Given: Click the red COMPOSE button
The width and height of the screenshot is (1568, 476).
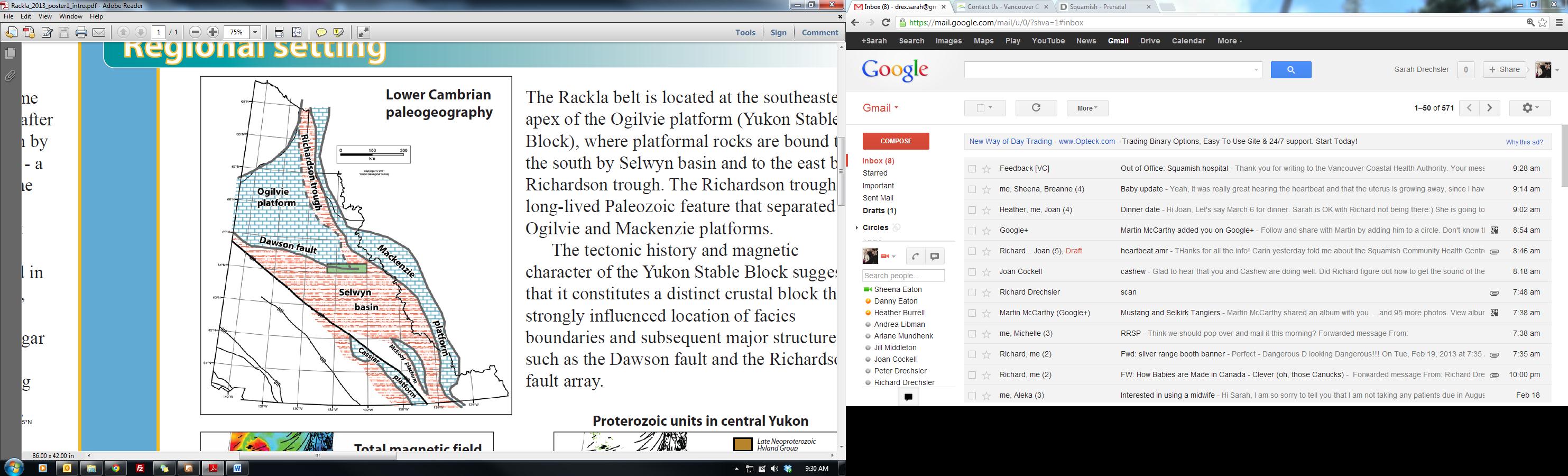Looking at the screenshot, I should (x=896, y=141).
